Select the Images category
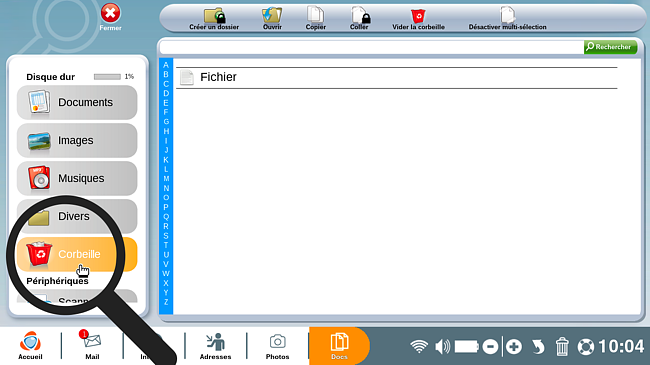 pyautogui.click(x=77, y=141)
